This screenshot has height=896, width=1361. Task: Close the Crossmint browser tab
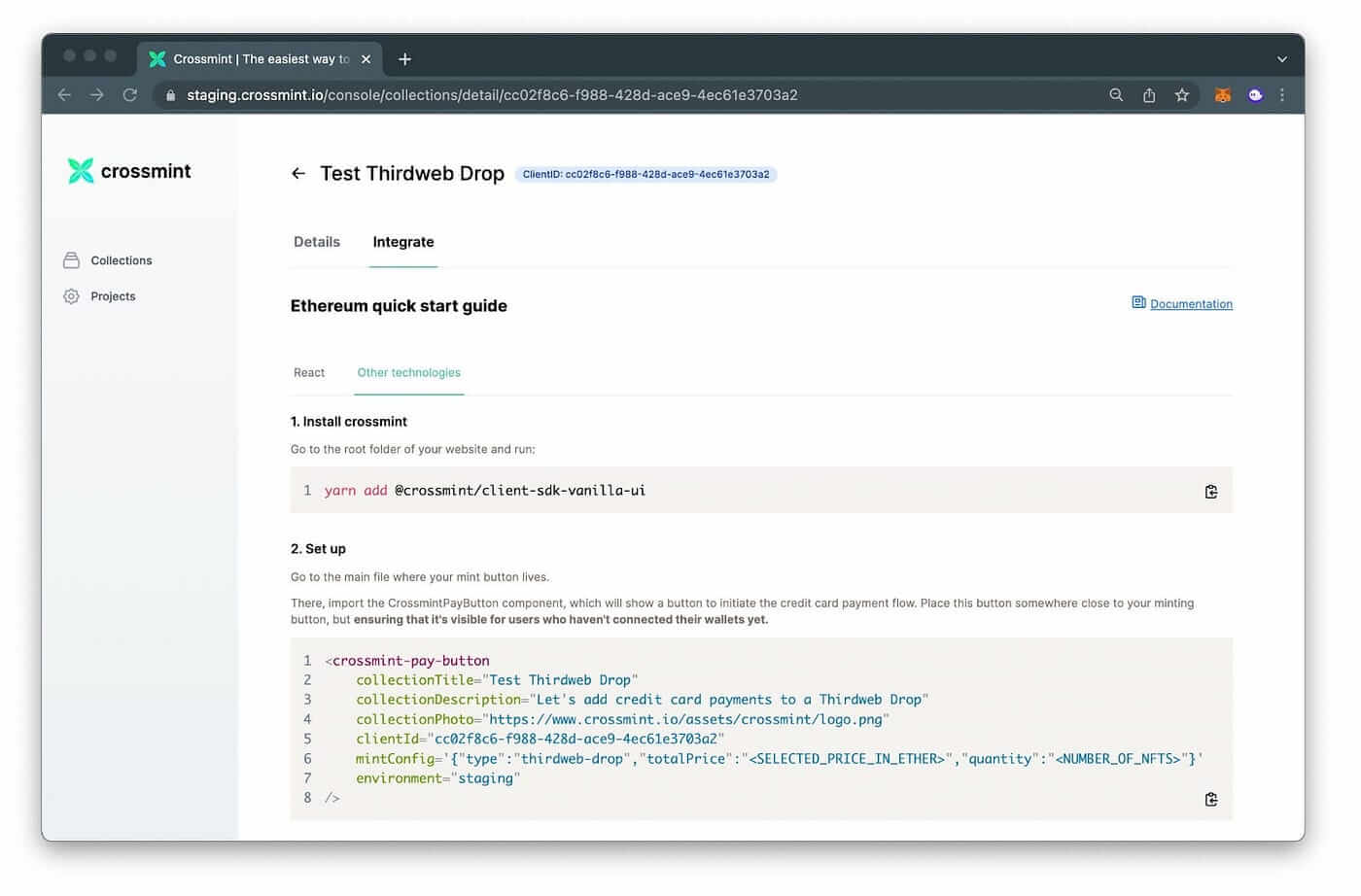coord(366,59)
